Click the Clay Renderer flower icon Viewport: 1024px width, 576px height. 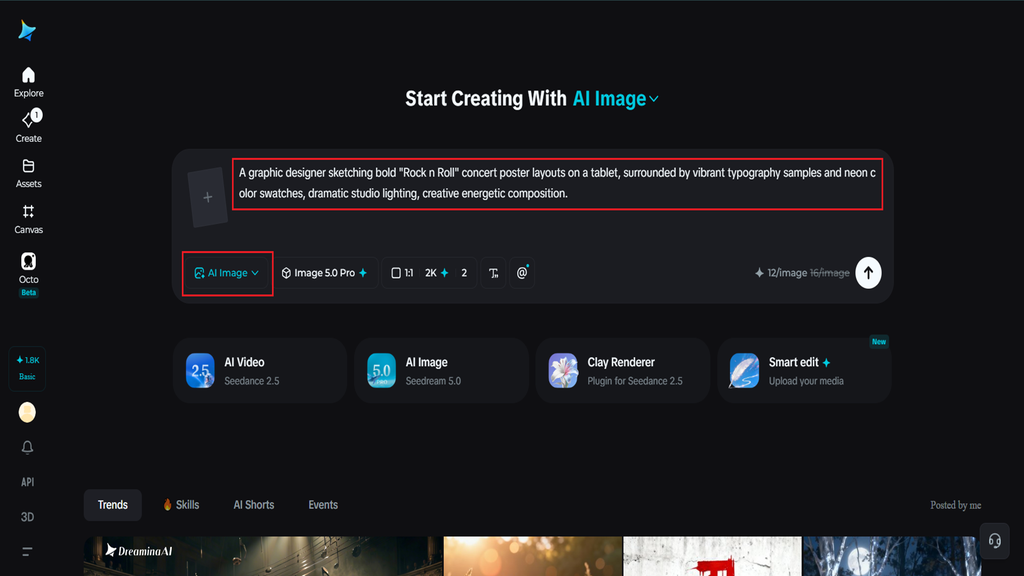(x=563, y=370)
